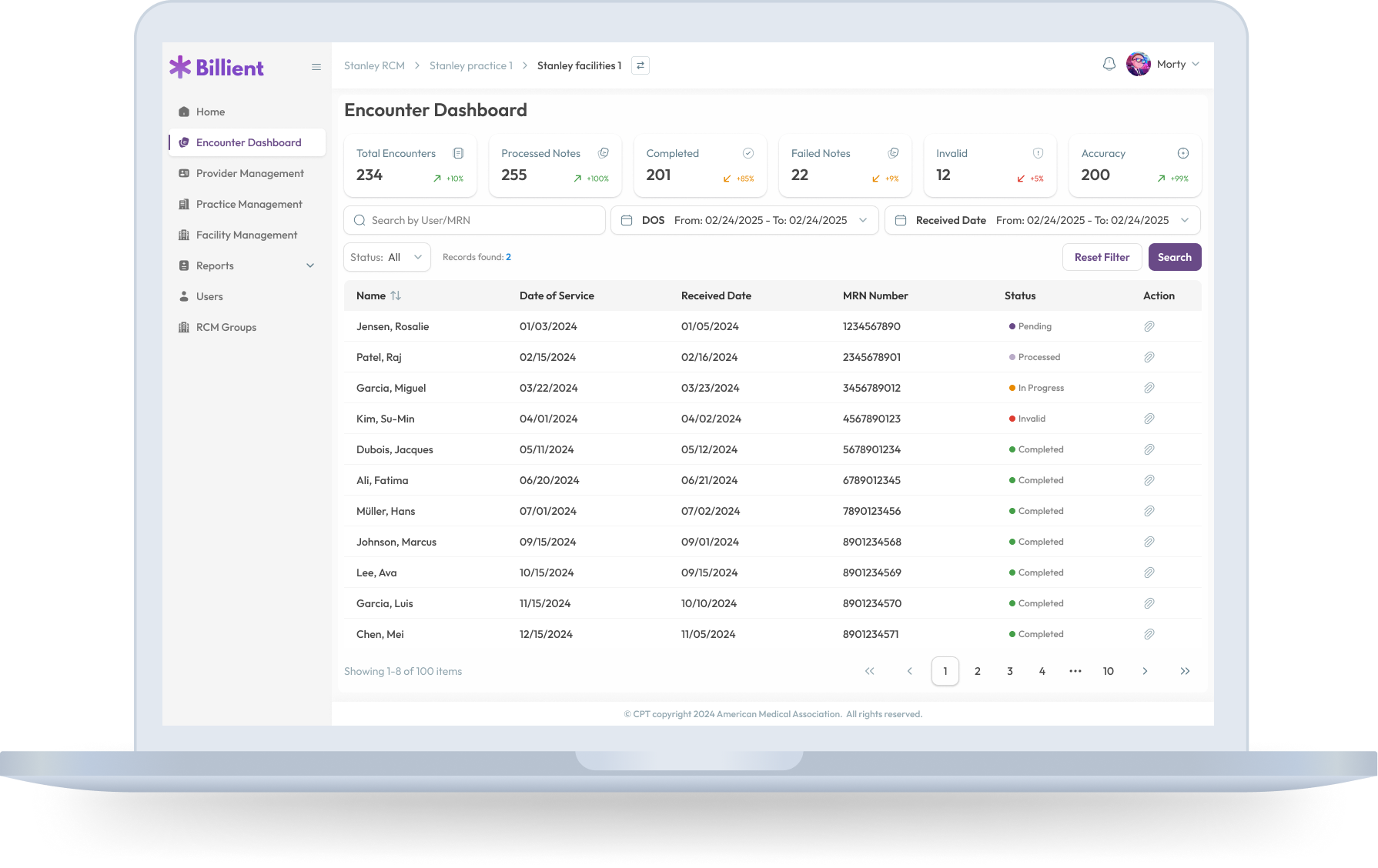This screenshot has width=1378, height=868.
Task: Click the Name column sort icon
Action: [x=396, y=295]
